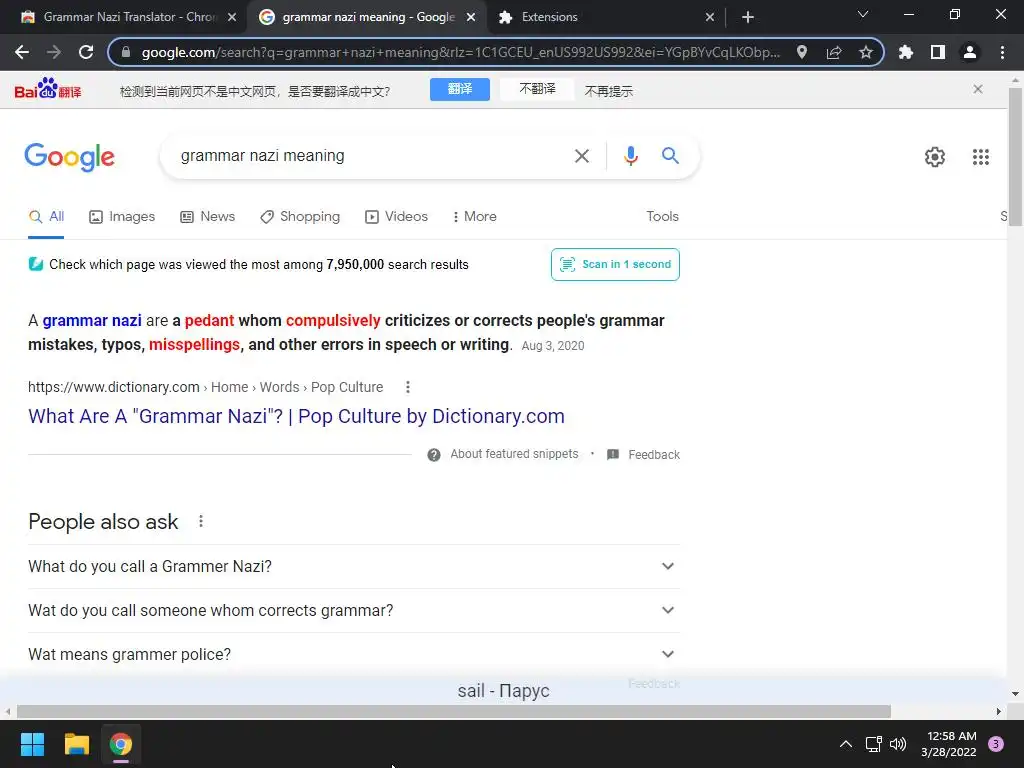The image size is (1024, 768).
Task: Click inside the Google search input
Action: 372,156
